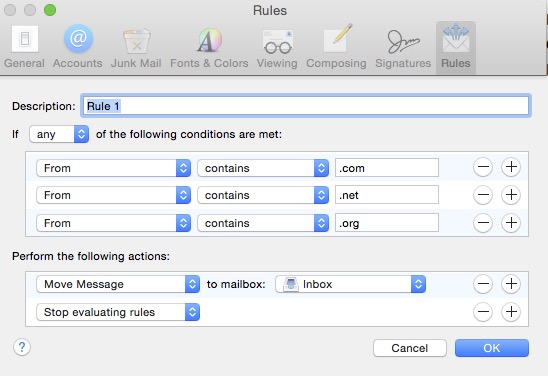548x376 pixels.
Task: Open the General preferences pane
Action: [24, 47]
